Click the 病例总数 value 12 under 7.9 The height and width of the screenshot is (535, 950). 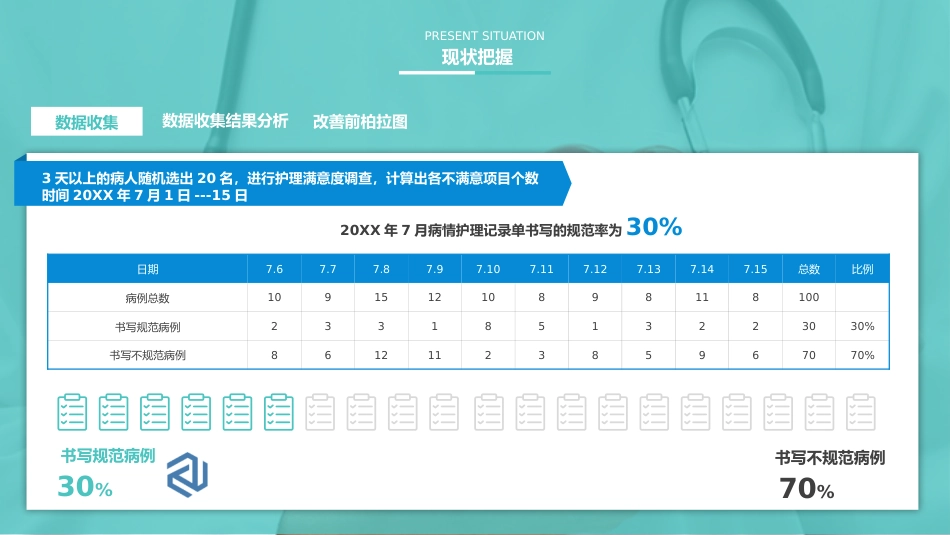434,297
